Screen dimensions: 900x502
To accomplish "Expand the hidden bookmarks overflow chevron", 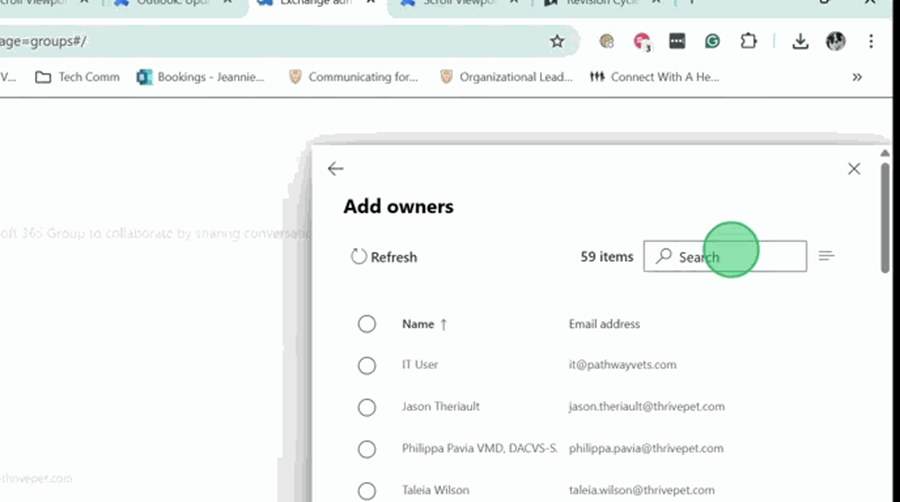I will [857, 77].
